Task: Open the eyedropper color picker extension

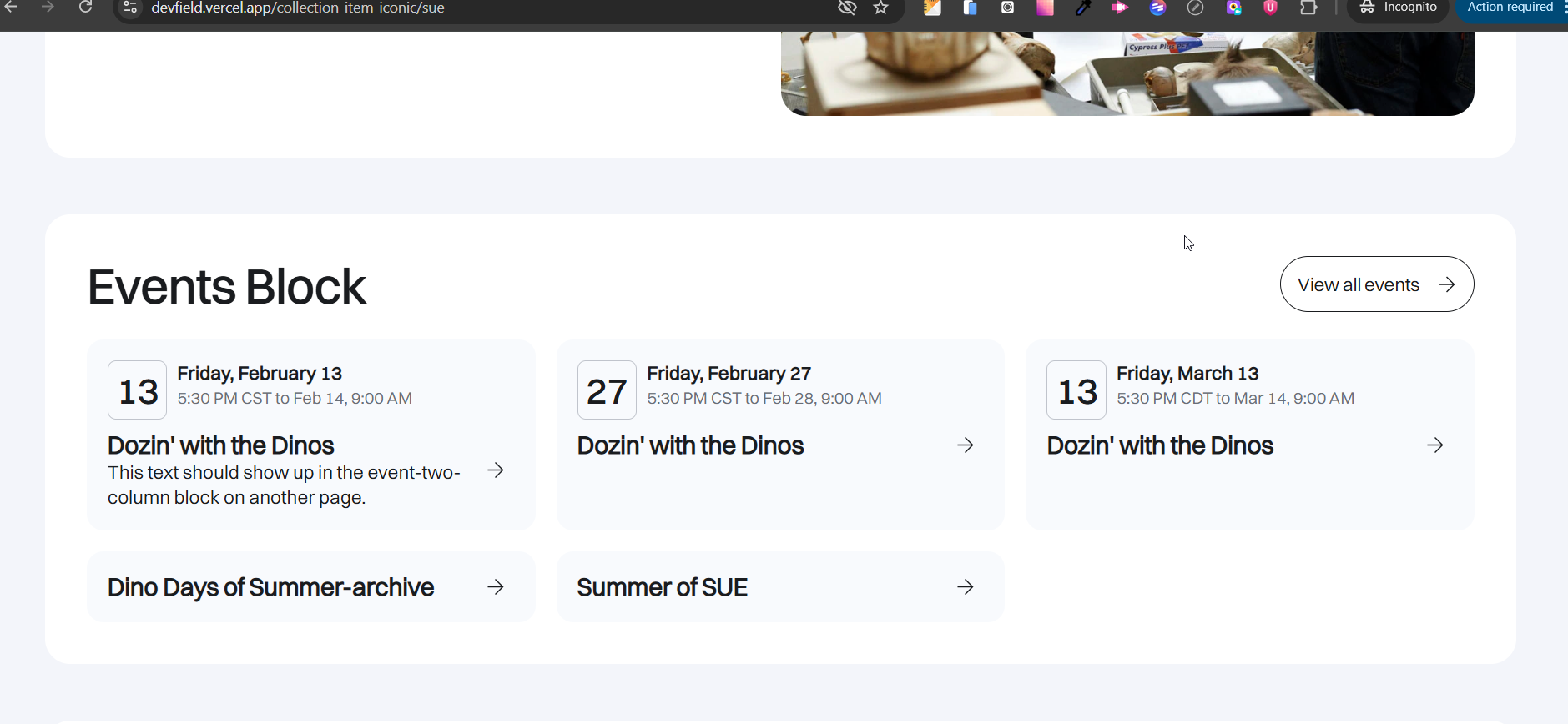Action: coord(1083,8)
